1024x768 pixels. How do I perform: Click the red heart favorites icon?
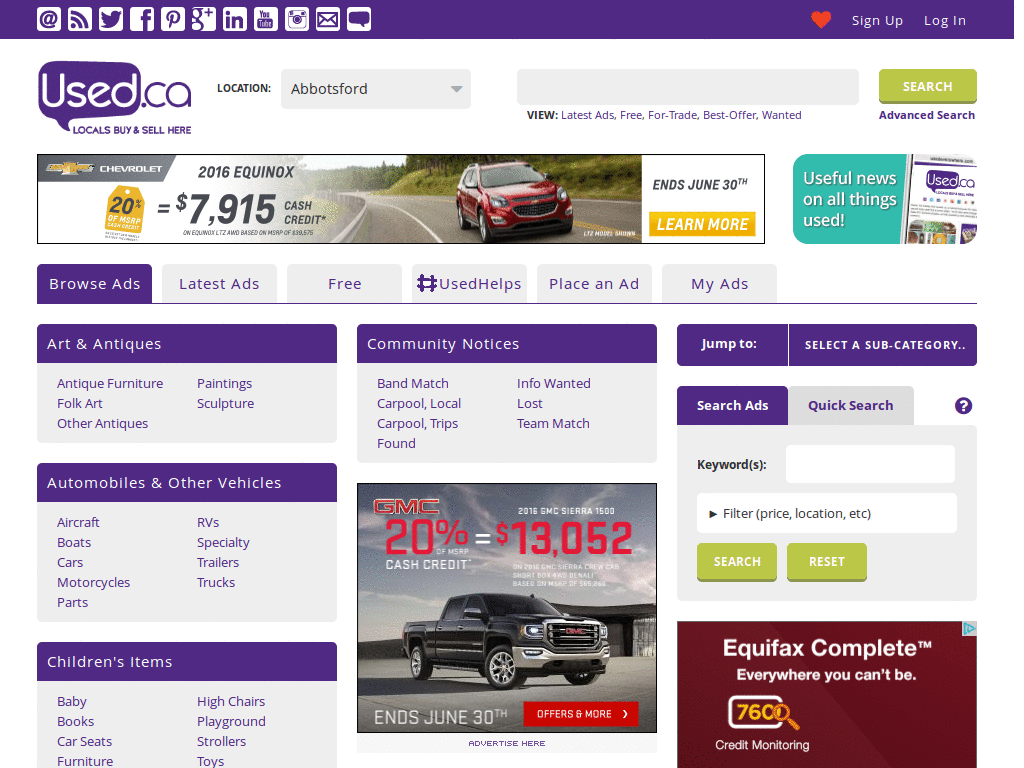(821, 20)
